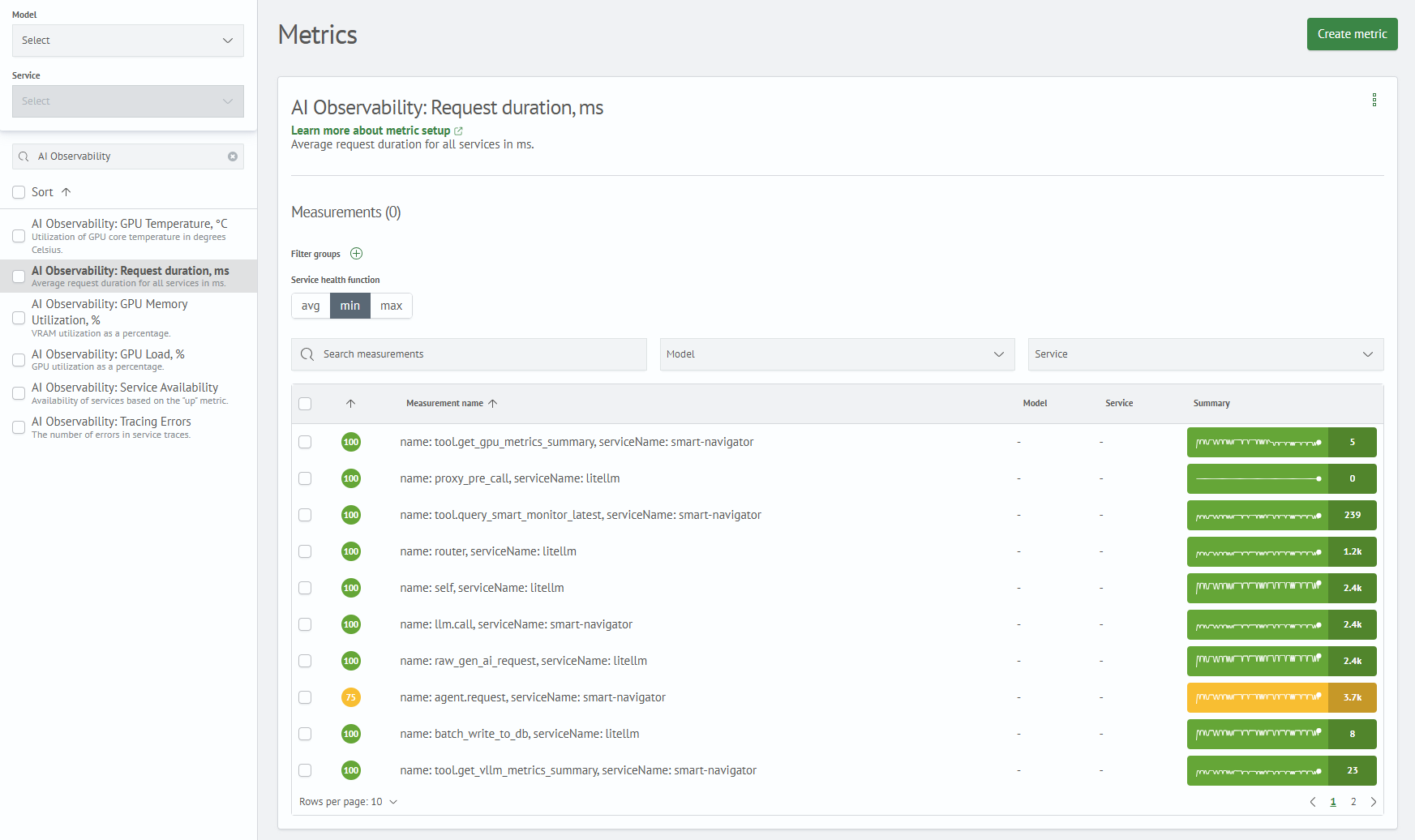Screen dimensions: 1415x840
Task: Check the proxy_pre_call measurement row
Action: [x=305, y=478]
